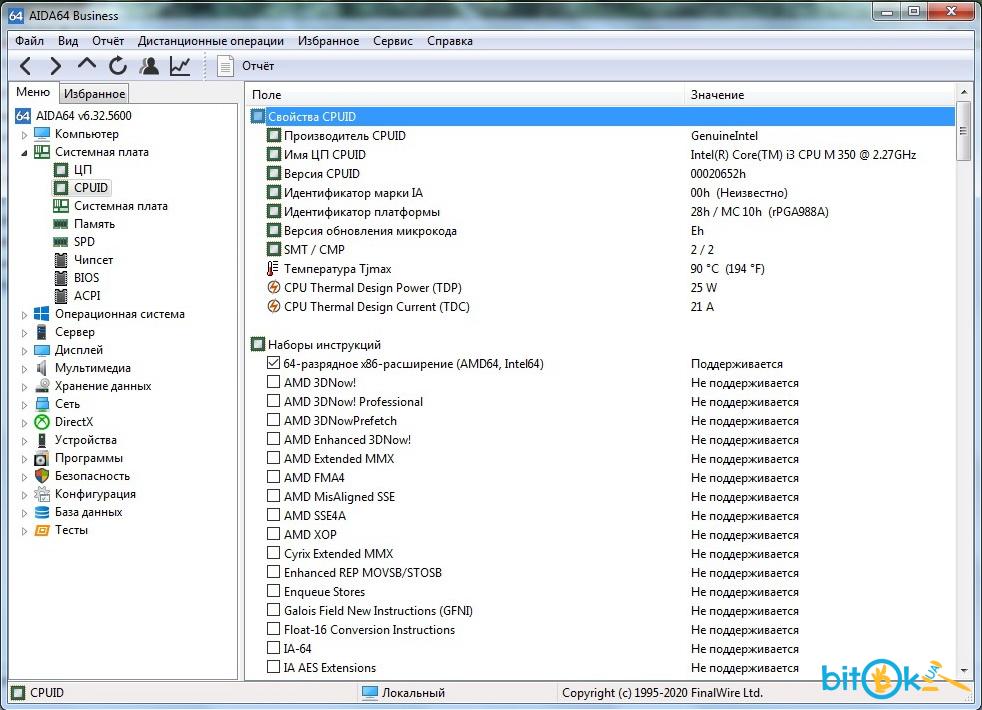The image size is (982, 710).
Task: Expand the Компьютер tree node arrow
Action: (x=24, y=135)
